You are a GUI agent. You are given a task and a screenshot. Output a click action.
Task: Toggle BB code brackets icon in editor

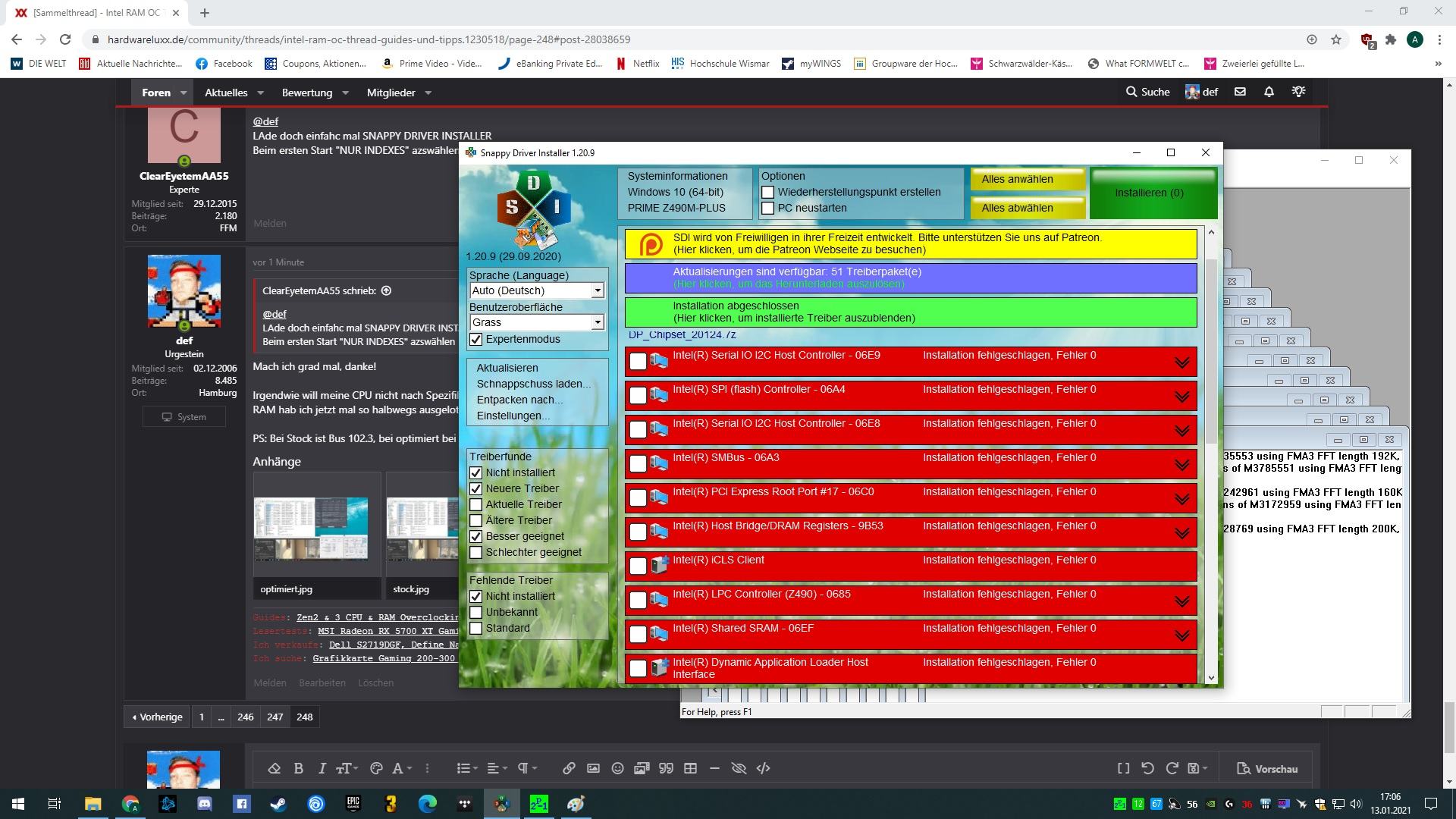coord(1123,768)
